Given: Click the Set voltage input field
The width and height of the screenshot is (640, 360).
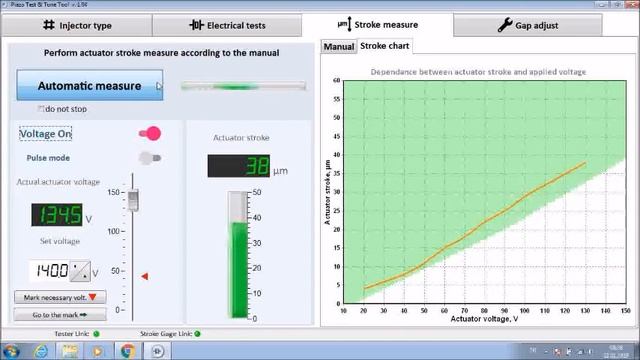Looking at the screenshot, I should tap(50, 271).
